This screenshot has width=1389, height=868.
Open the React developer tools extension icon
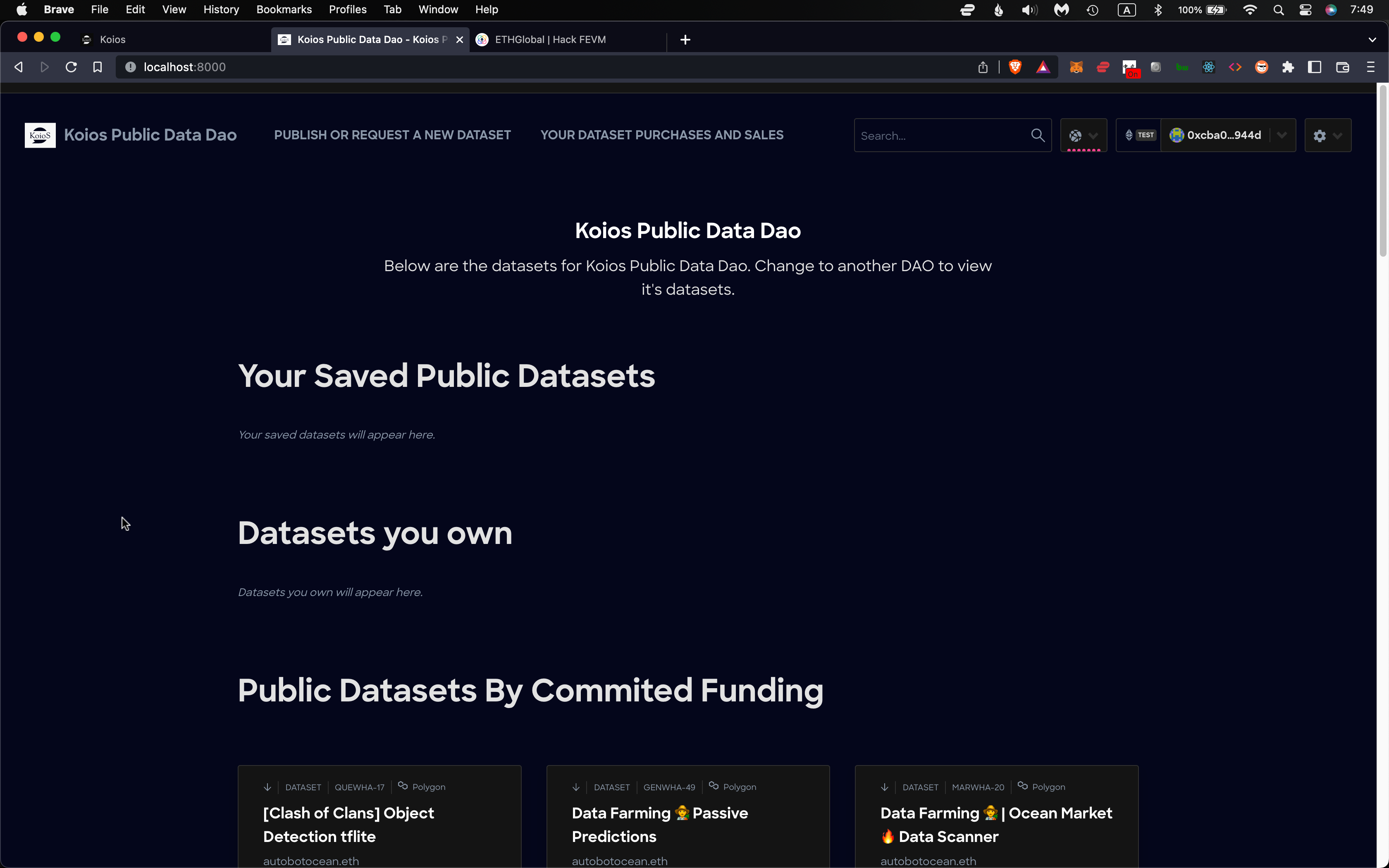[x=1208, y=67]
